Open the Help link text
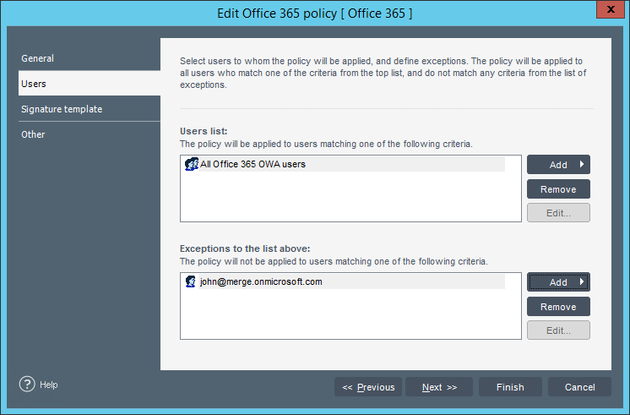Viewport: 630px width, 415px height. [x=49, y=384]
